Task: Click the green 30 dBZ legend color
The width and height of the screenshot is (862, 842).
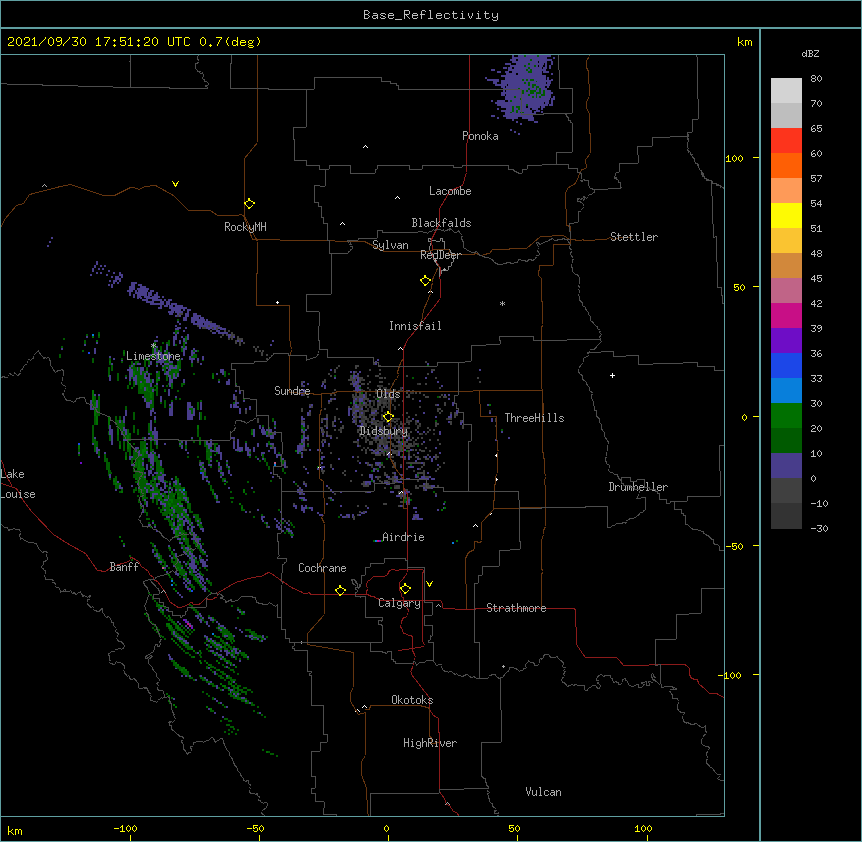Action: click(x=786, y=416)
